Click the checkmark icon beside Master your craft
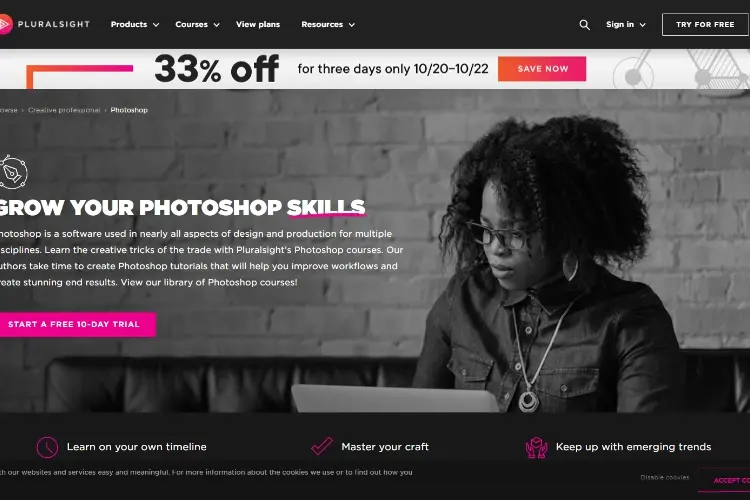 (x=322, y=446)
